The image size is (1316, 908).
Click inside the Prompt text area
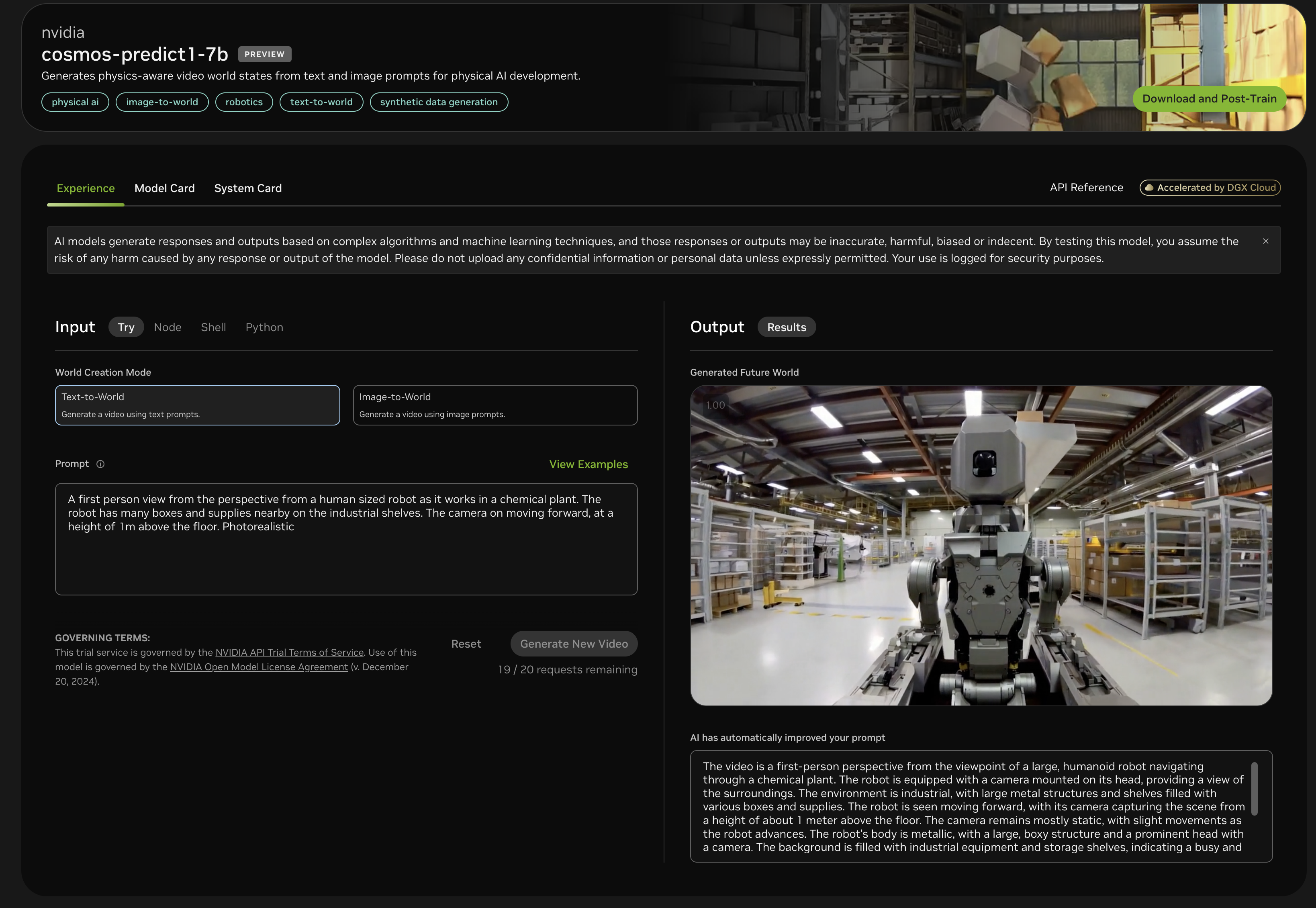(346, 539)
